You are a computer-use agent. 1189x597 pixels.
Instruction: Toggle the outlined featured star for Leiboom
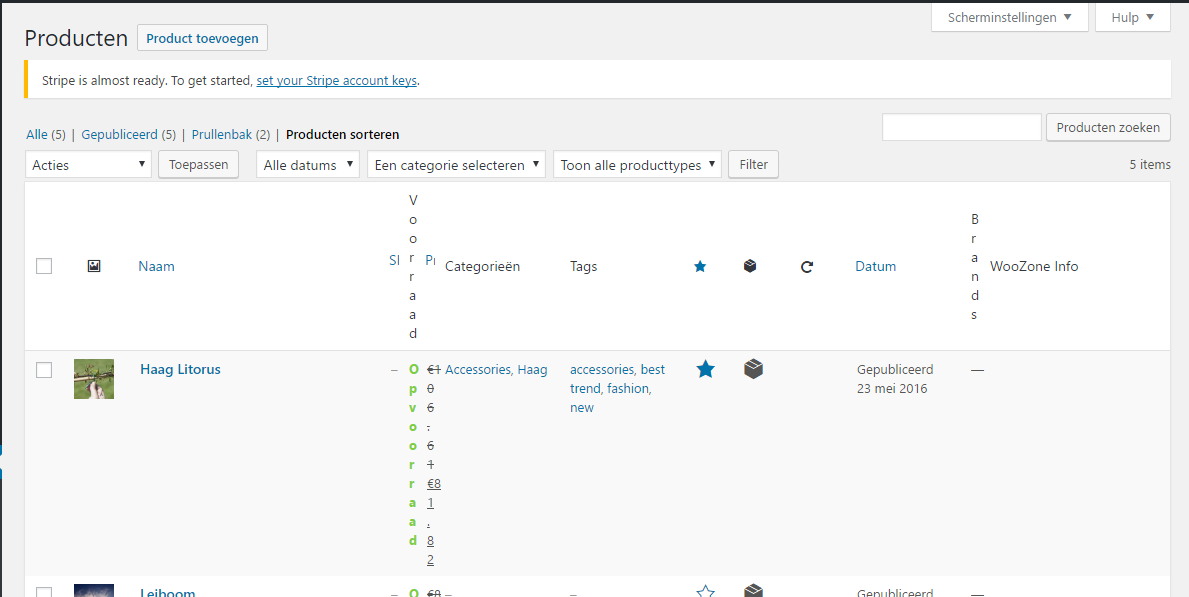click(x=705, y=591)
